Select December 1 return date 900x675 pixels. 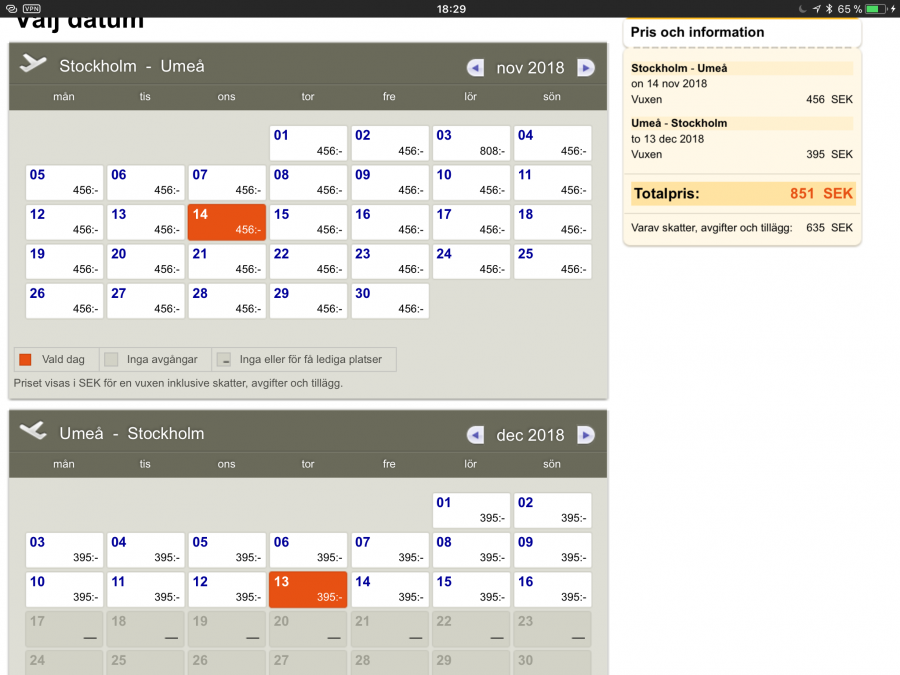point(471,510)
